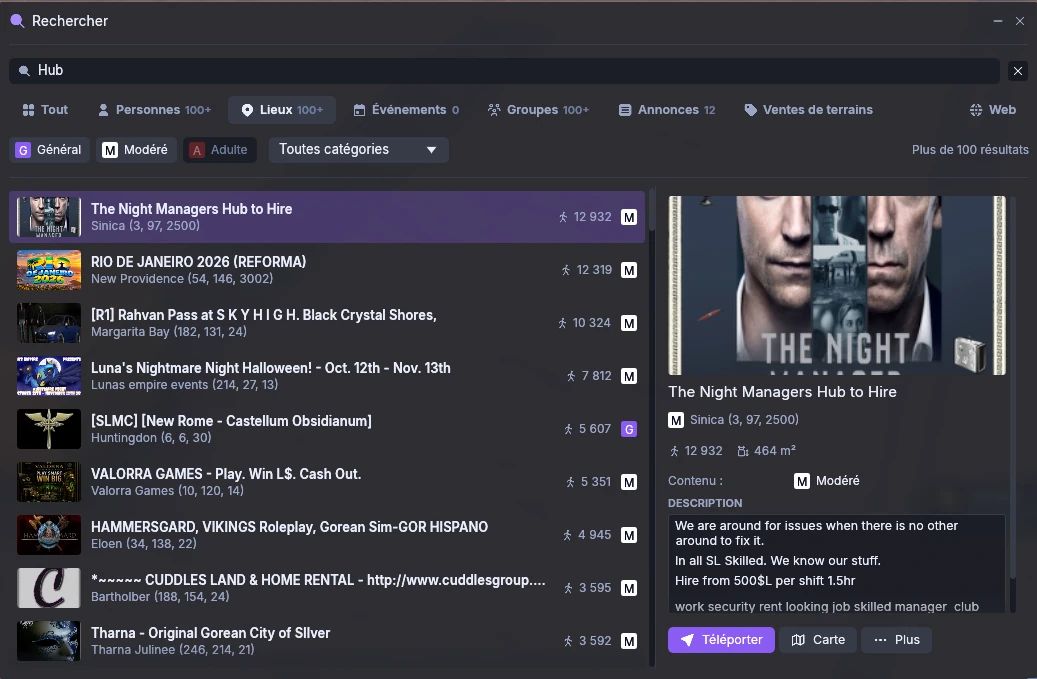Screen dimensions: 1037x679
Task: Select Luna's Nightmare Night Halloween result
Action: tap(327, 376)
